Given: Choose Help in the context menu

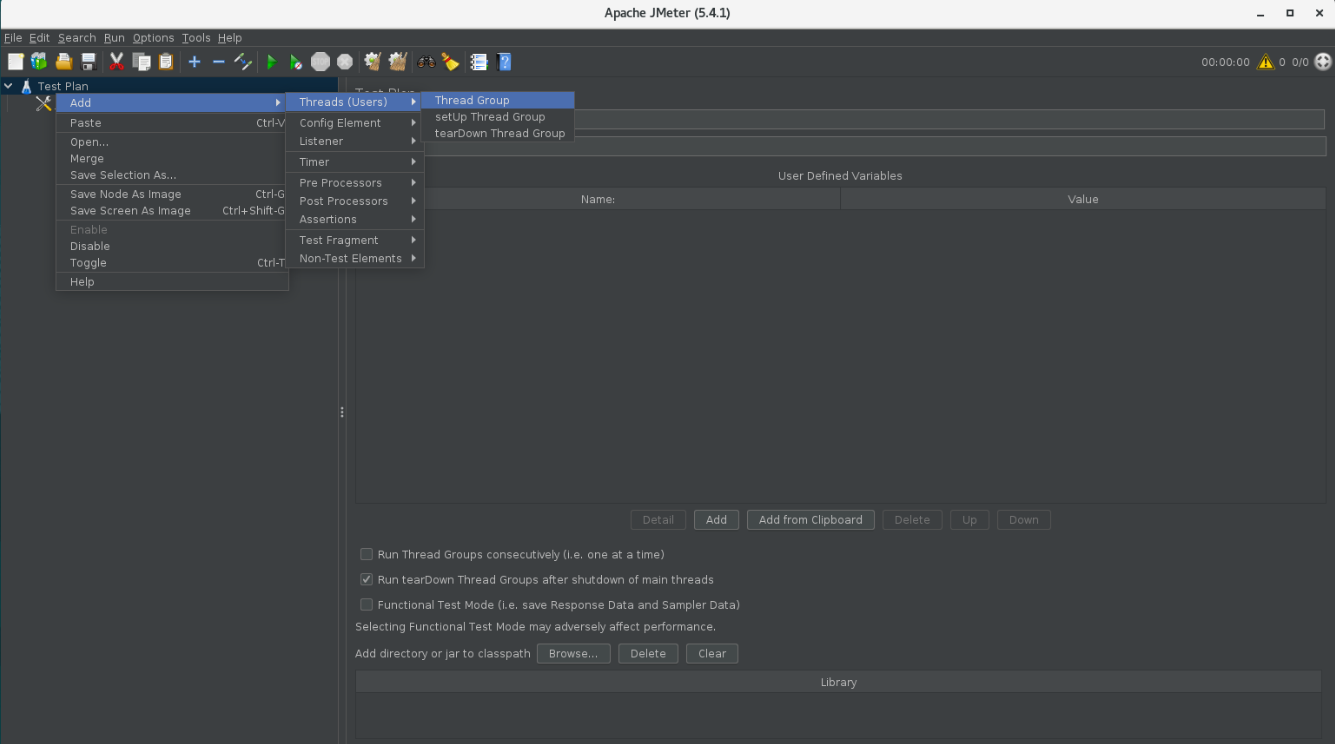Looking at the screenshot, I should (172, 282).
